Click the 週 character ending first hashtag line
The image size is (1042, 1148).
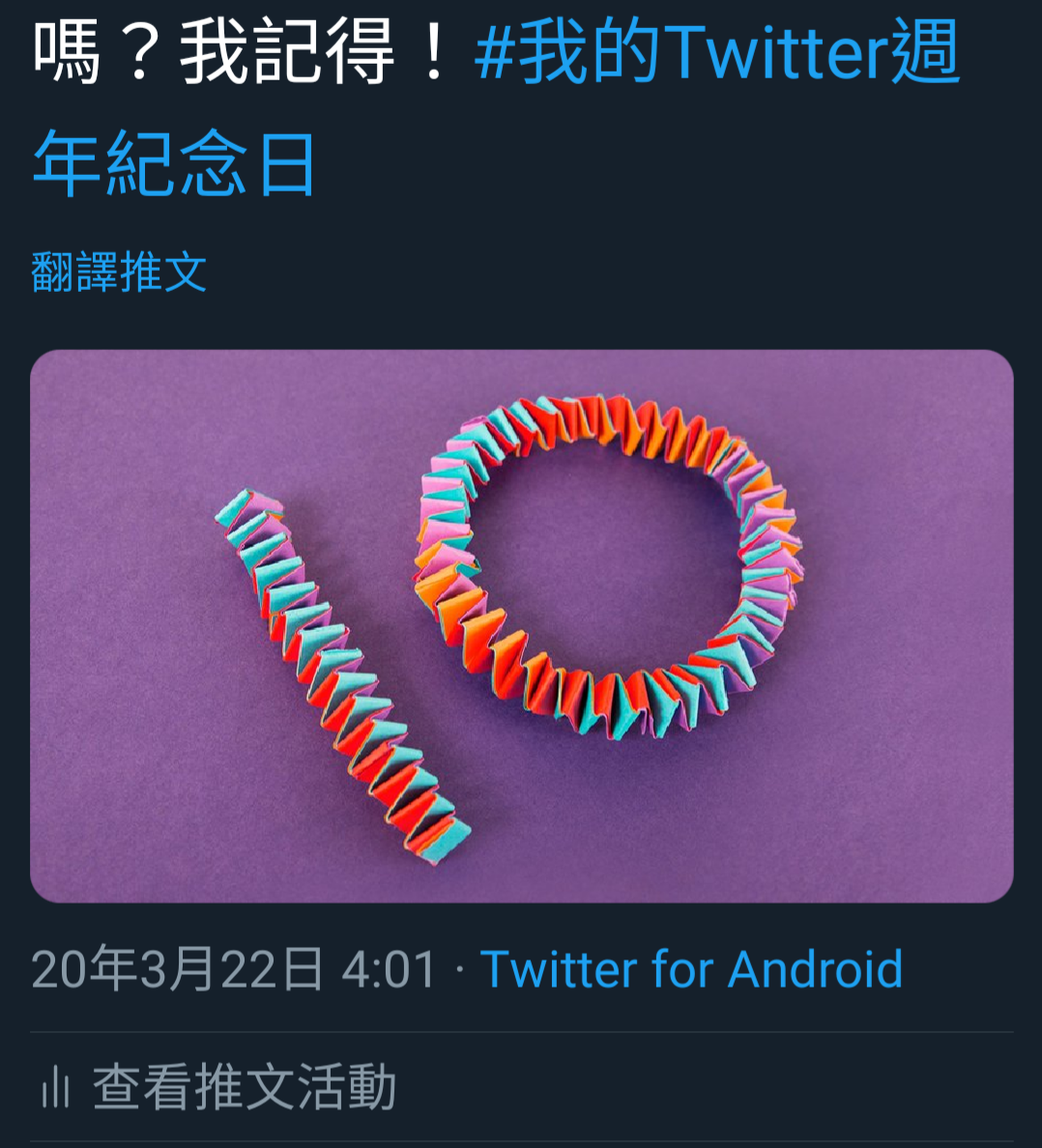[x=925, y=52]
